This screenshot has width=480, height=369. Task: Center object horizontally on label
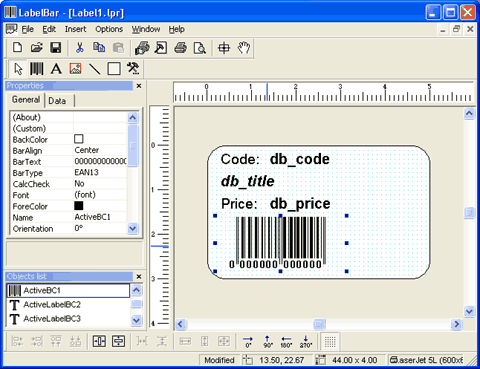click(x=99, y=341)
